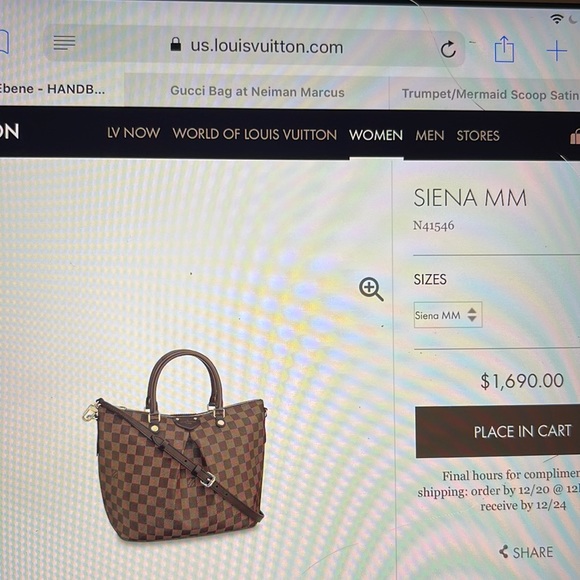Open the WOMEN menu

click(x=376, y=135)
